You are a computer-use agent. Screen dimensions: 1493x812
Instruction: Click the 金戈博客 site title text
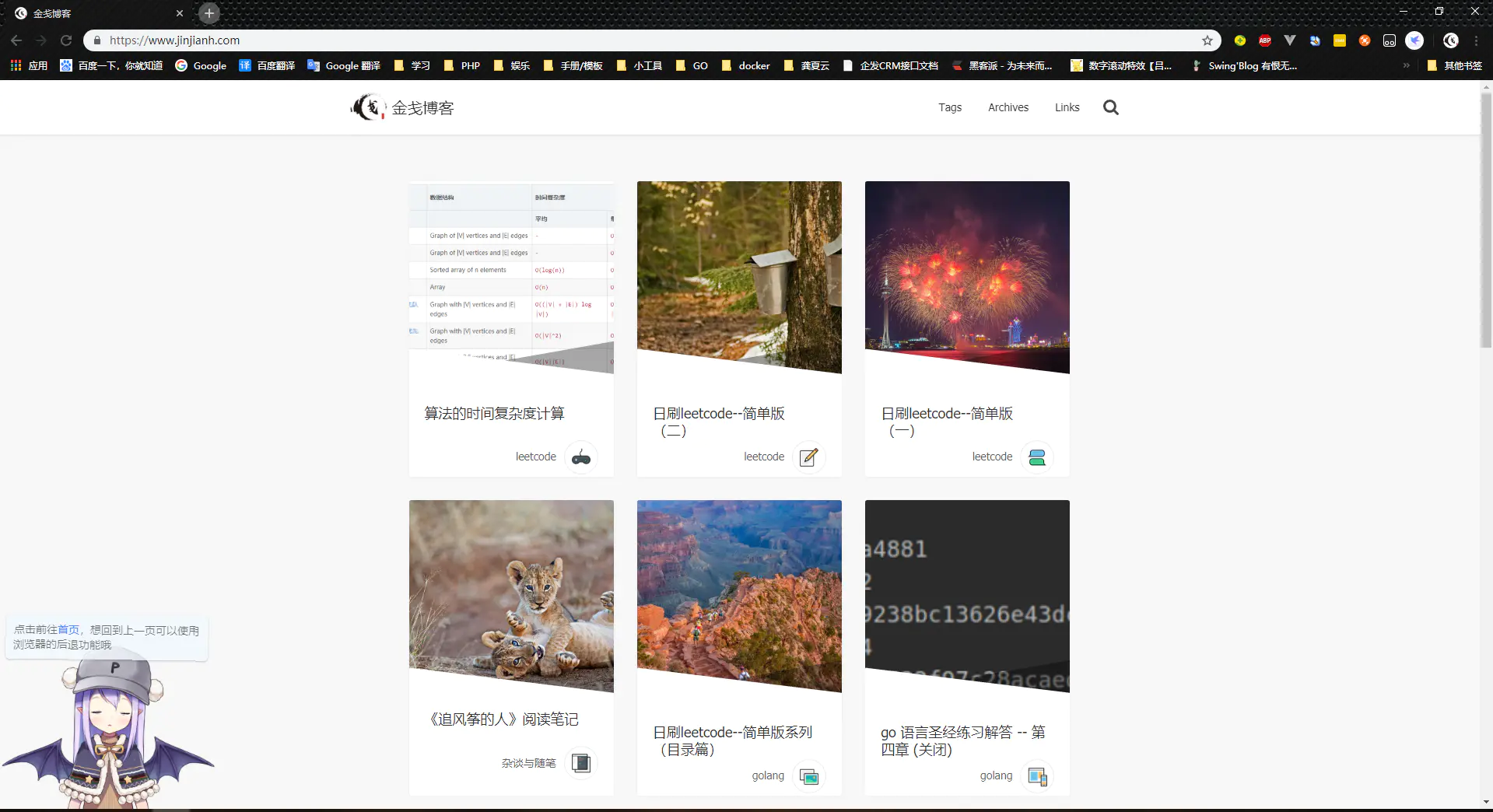pyautogui.click(x=422, y=108)
